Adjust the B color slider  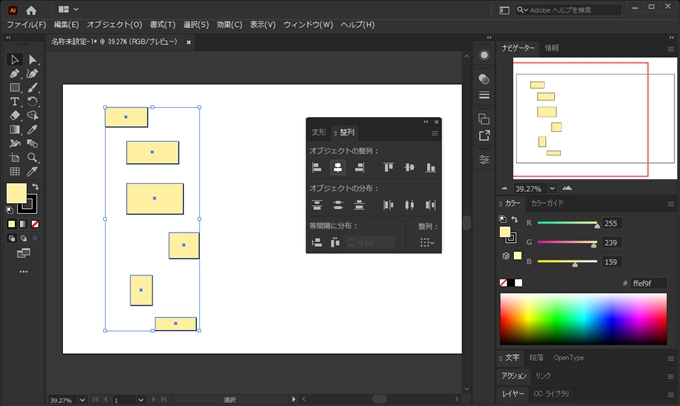(x=567, y=262)
